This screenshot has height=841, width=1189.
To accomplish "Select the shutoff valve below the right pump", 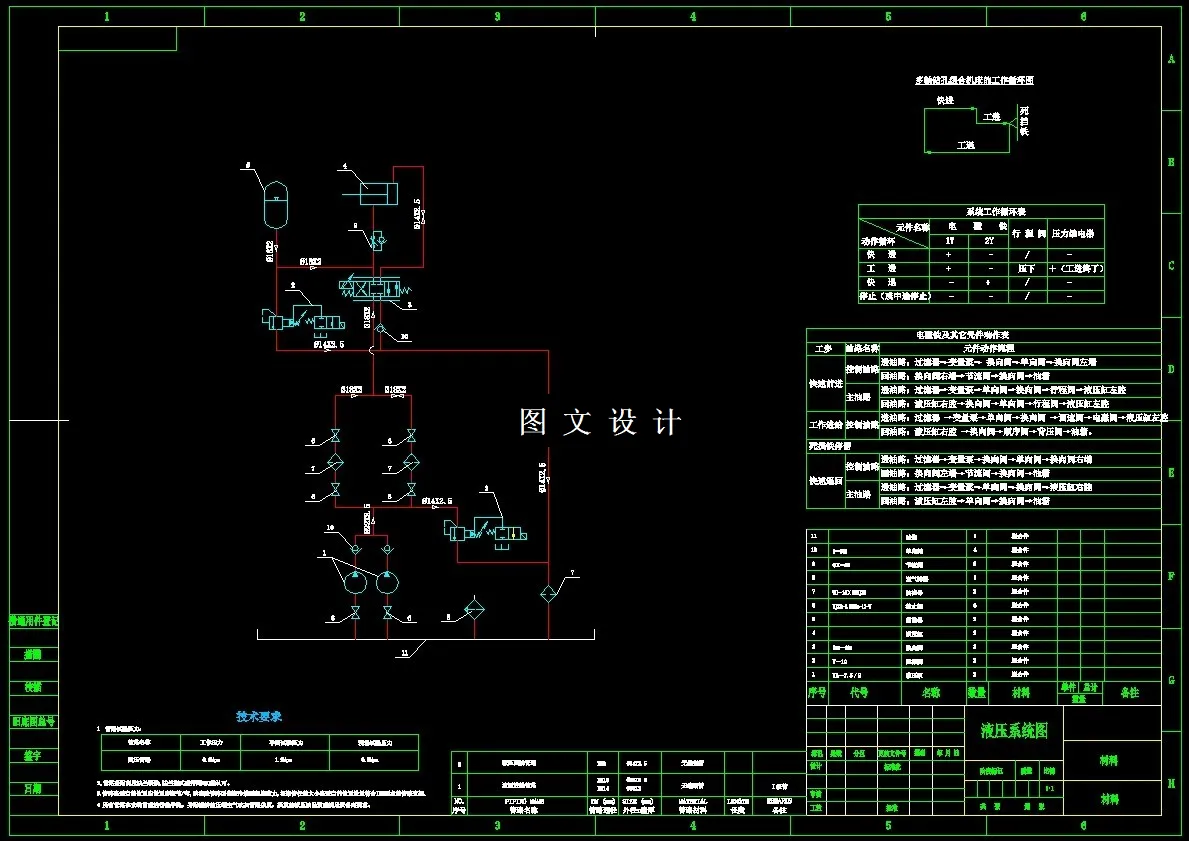I will (x=387, y=613).
